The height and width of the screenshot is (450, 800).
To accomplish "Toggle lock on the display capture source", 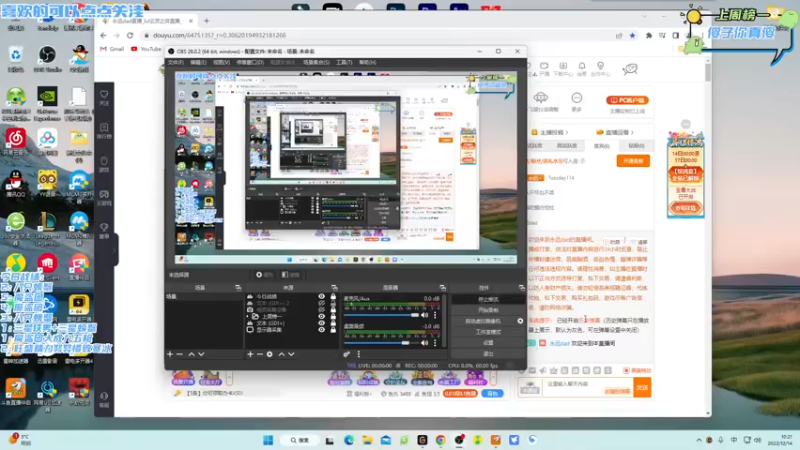I will point(333,330).
